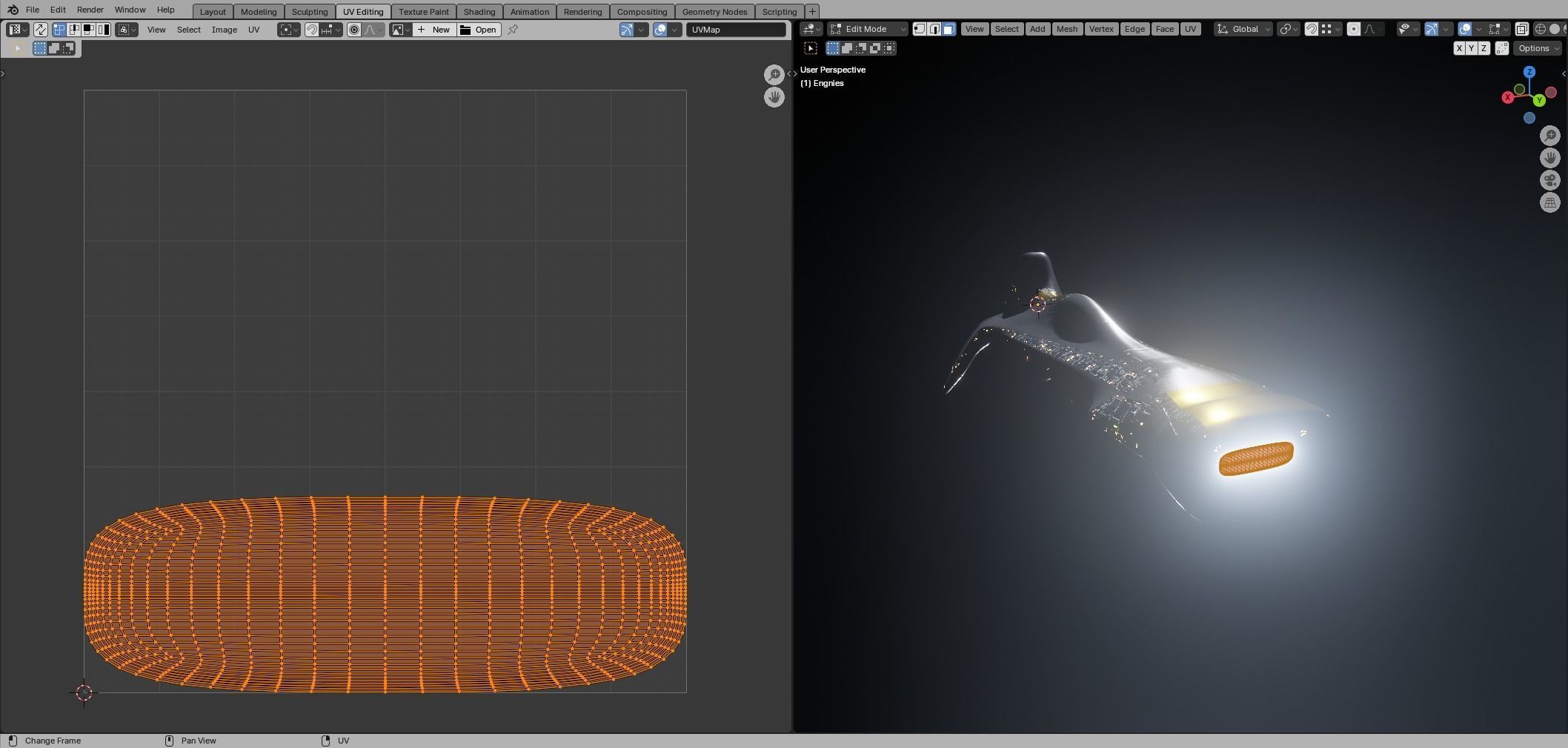Click Open to load an image
The height and width of the screenshot is (748, 1568).
[479, 30]
